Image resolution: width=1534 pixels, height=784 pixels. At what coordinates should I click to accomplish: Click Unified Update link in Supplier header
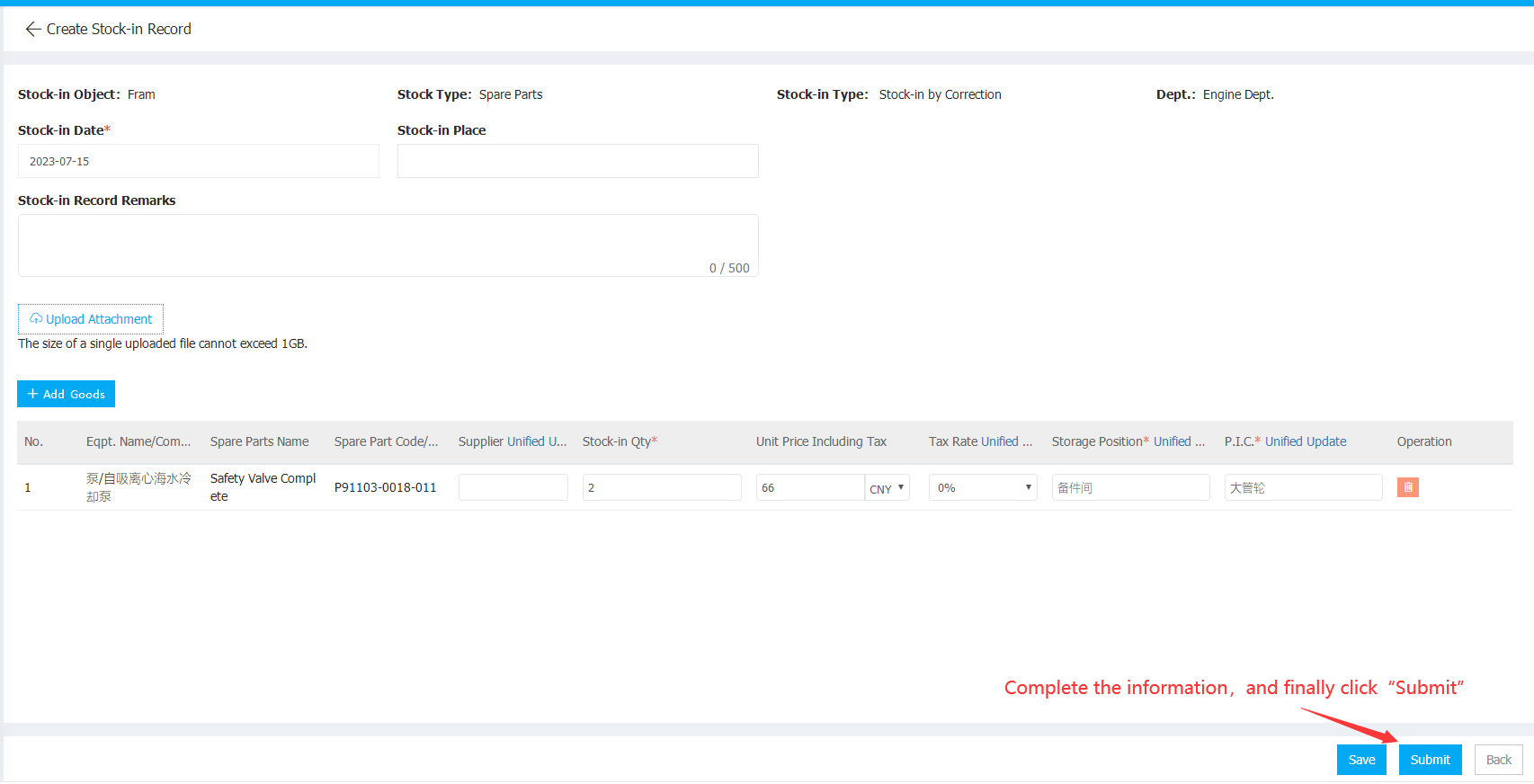click(537, 441)
